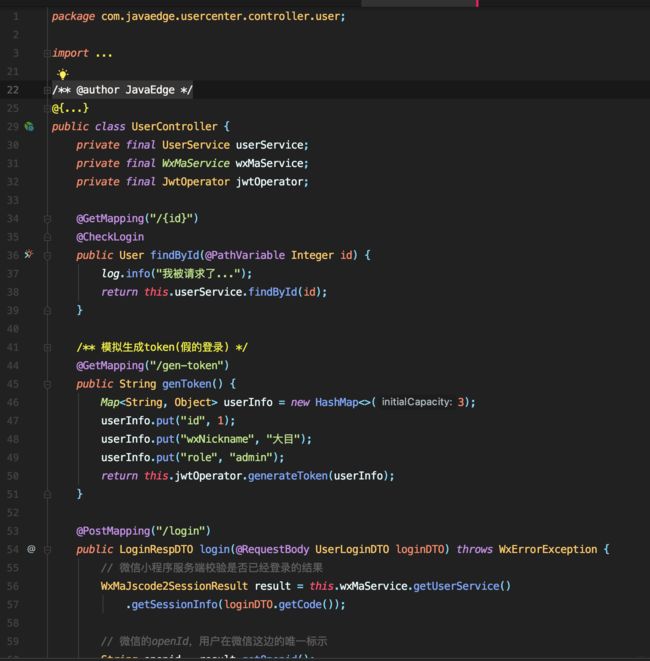Click the WxErrorException type name

(548, 549)
